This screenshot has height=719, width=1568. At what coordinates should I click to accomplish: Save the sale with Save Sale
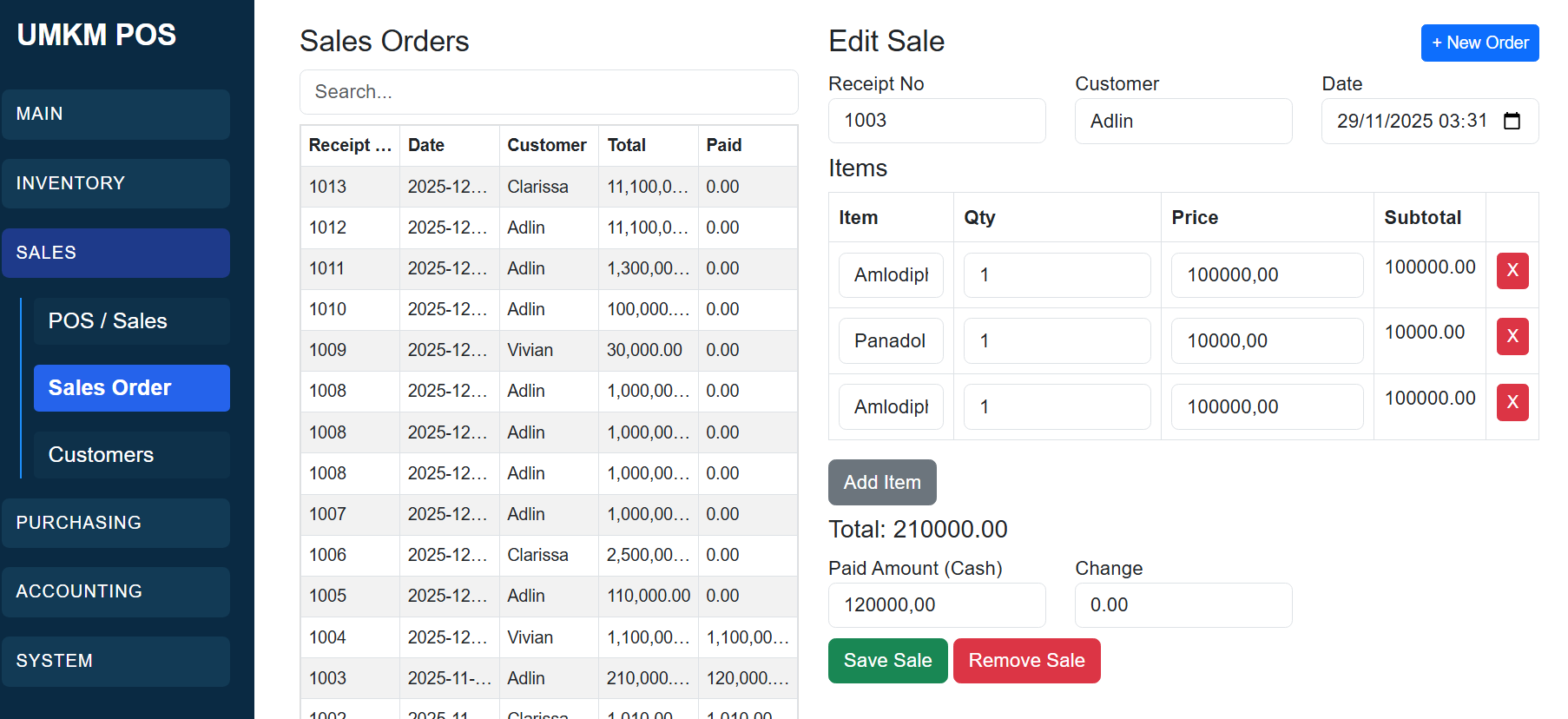887,661
